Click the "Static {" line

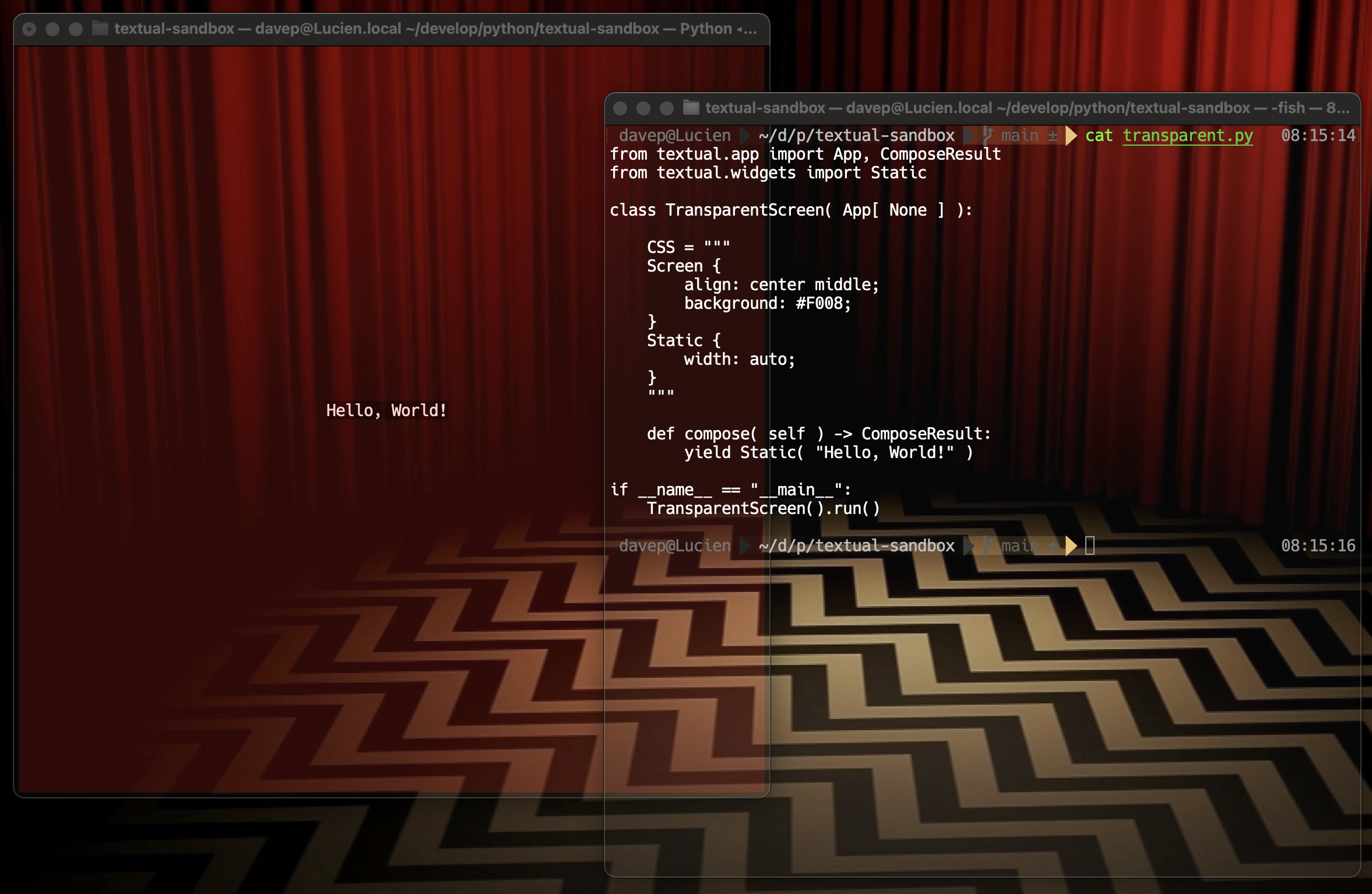pyautogui.click(x=684, y=341)
